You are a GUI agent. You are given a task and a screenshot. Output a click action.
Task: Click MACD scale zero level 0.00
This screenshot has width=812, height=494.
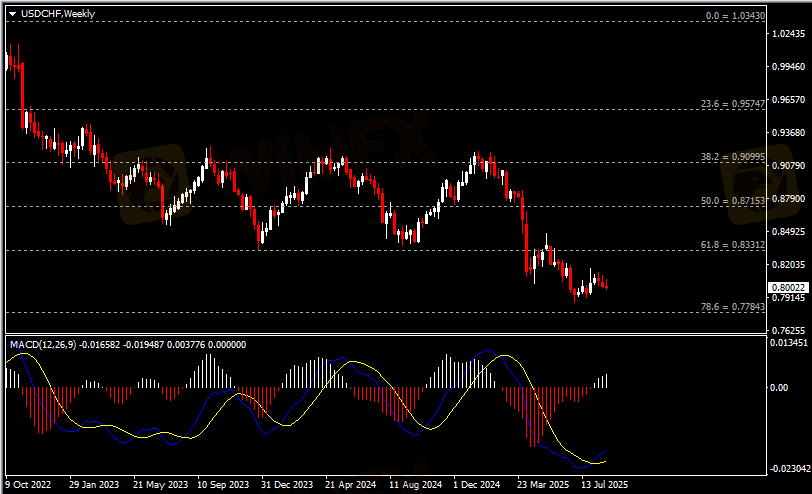(778, 387)
